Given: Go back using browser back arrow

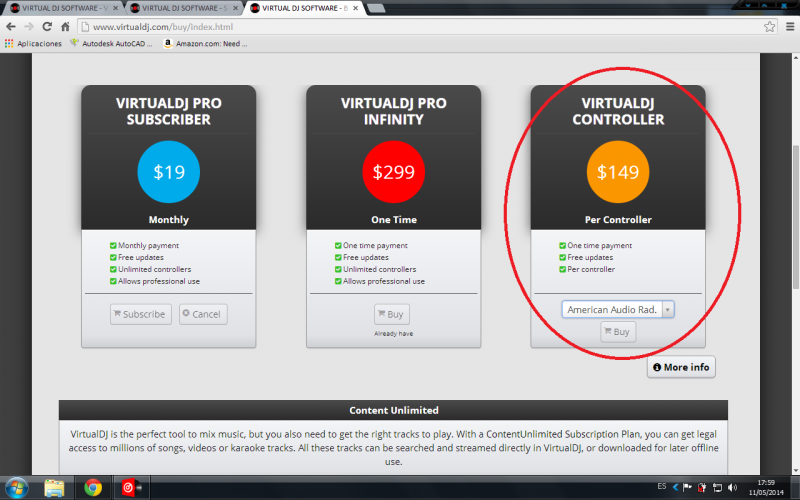Looking at the screenshot, I should coord(11,27).
